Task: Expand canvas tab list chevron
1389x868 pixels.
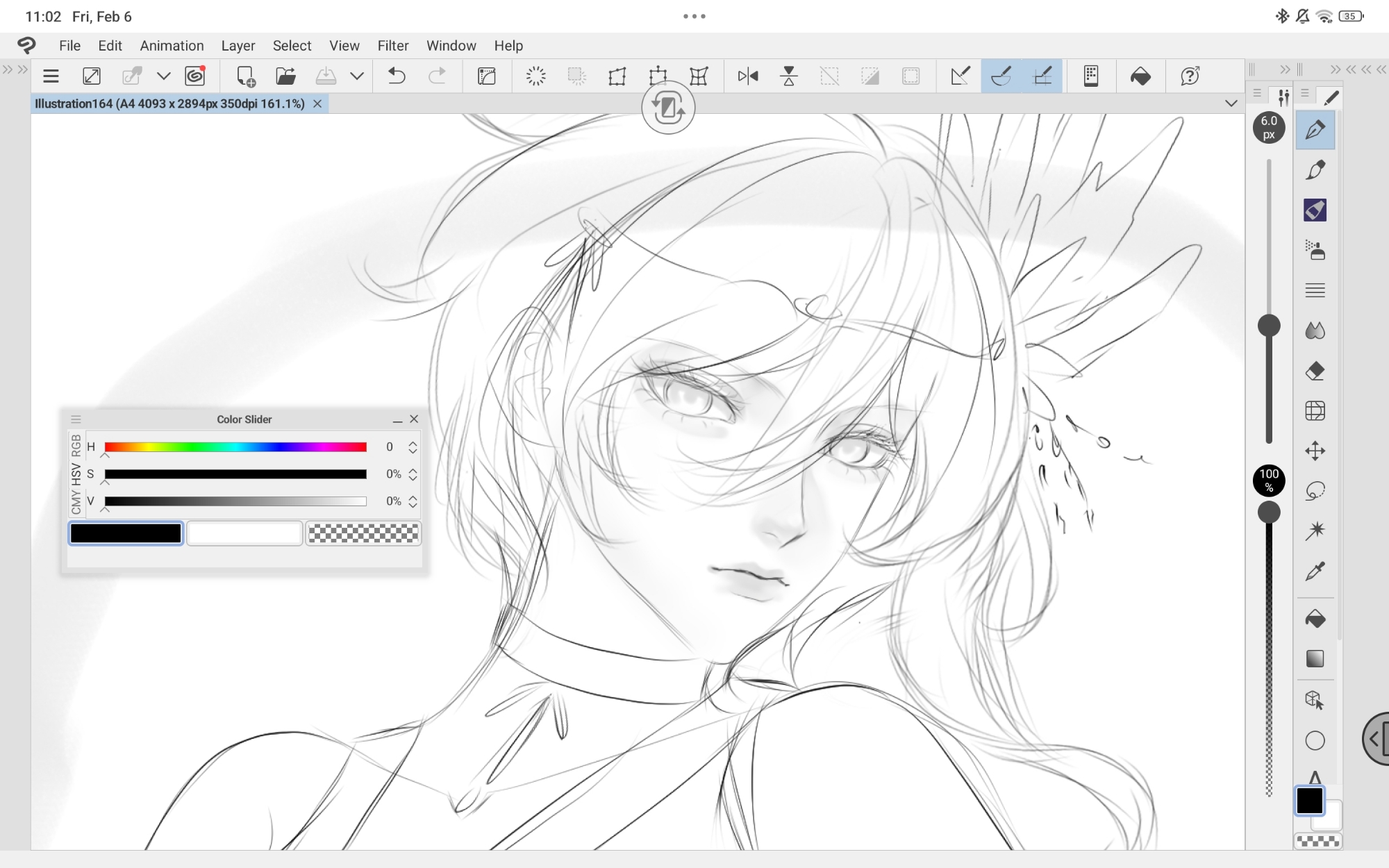Action: [x=1231, y=103]
